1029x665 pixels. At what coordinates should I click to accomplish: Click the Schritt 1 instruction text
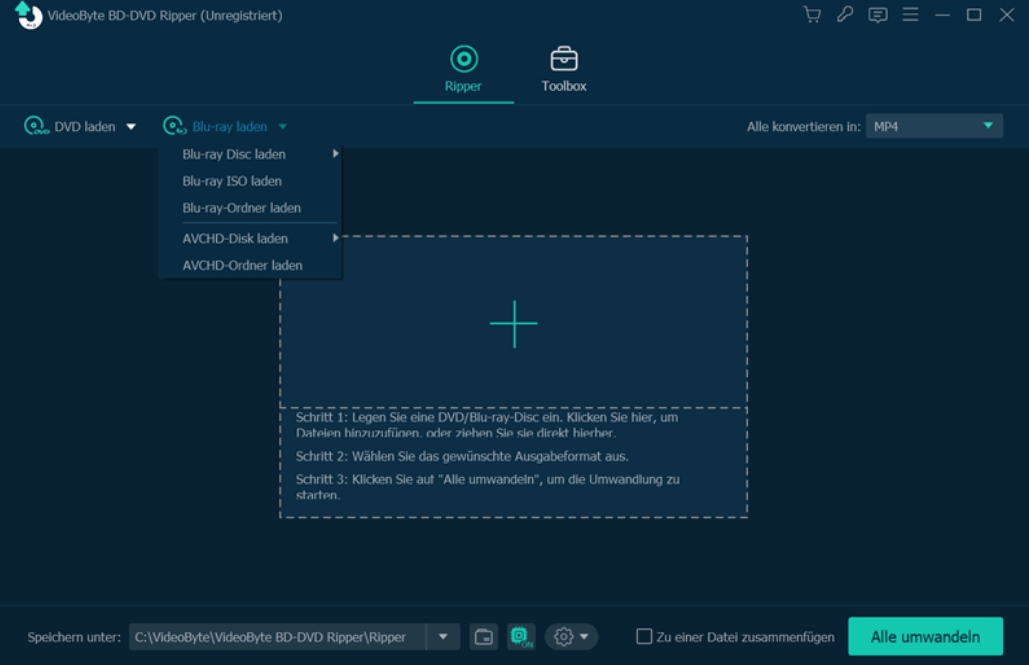(487, 425)
